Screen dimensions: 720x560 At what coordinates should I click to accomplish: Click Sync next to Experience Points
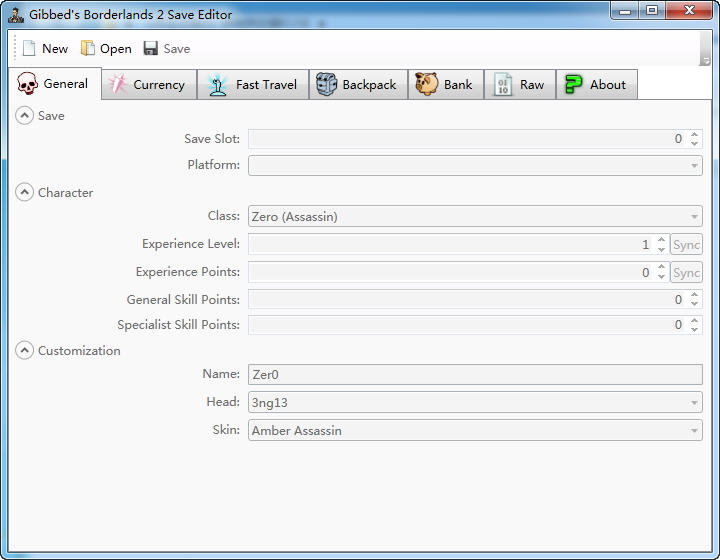[x=686, y=273]
